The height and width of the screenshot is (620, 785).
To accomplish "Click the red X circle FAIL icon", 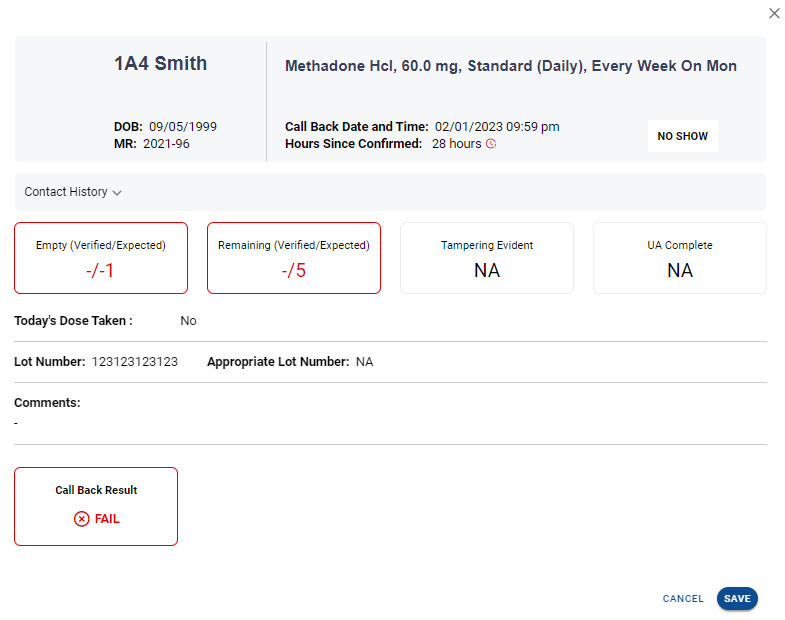I will tap(82, 519).
